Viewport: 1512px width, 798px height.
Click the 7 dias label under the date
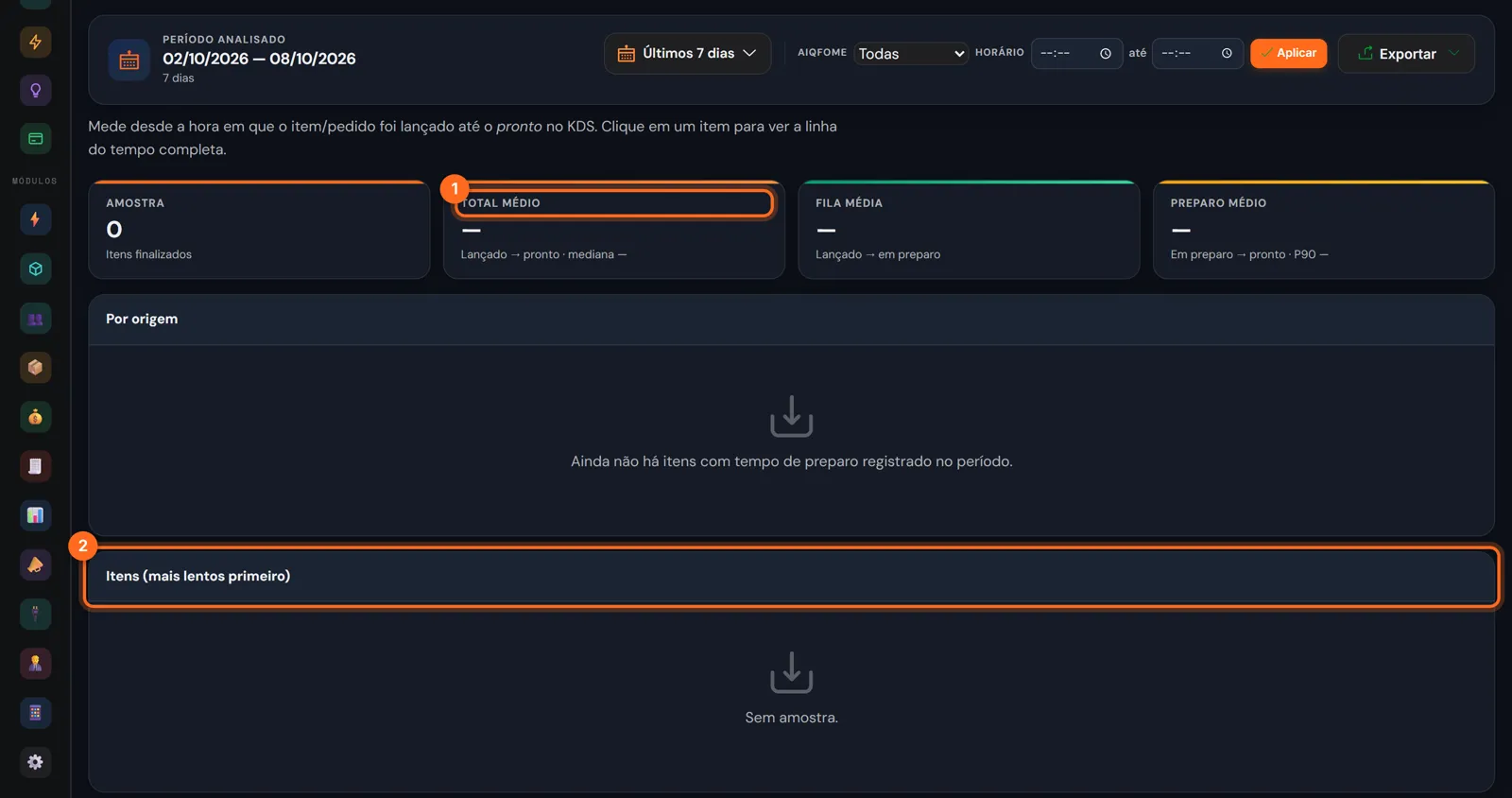pos(178,78)
